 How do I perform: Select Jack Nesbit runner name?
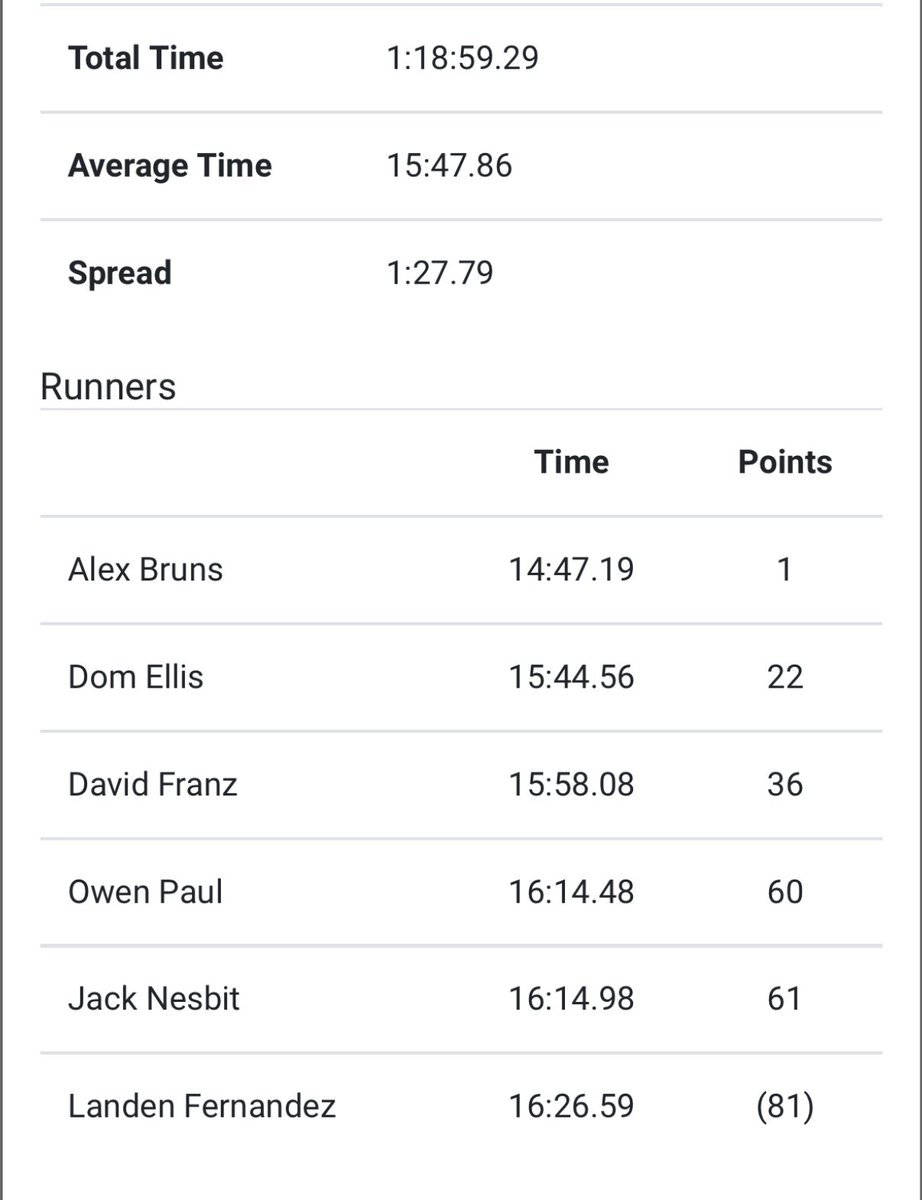[x=154, y=998]
